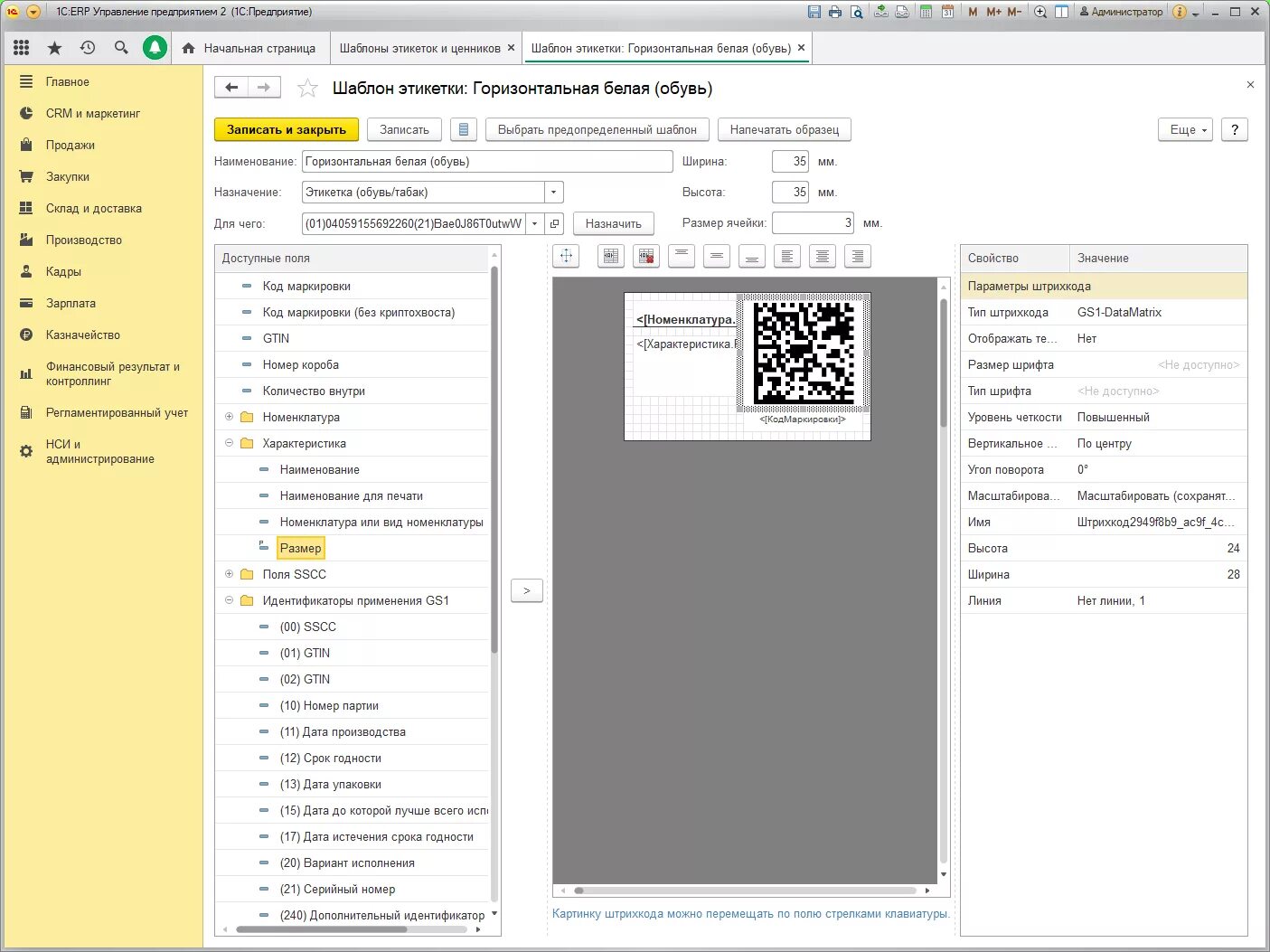Align text to top
Image resolution: width=1270 pixels, height=952 pixels.
[x=682, y=256]
